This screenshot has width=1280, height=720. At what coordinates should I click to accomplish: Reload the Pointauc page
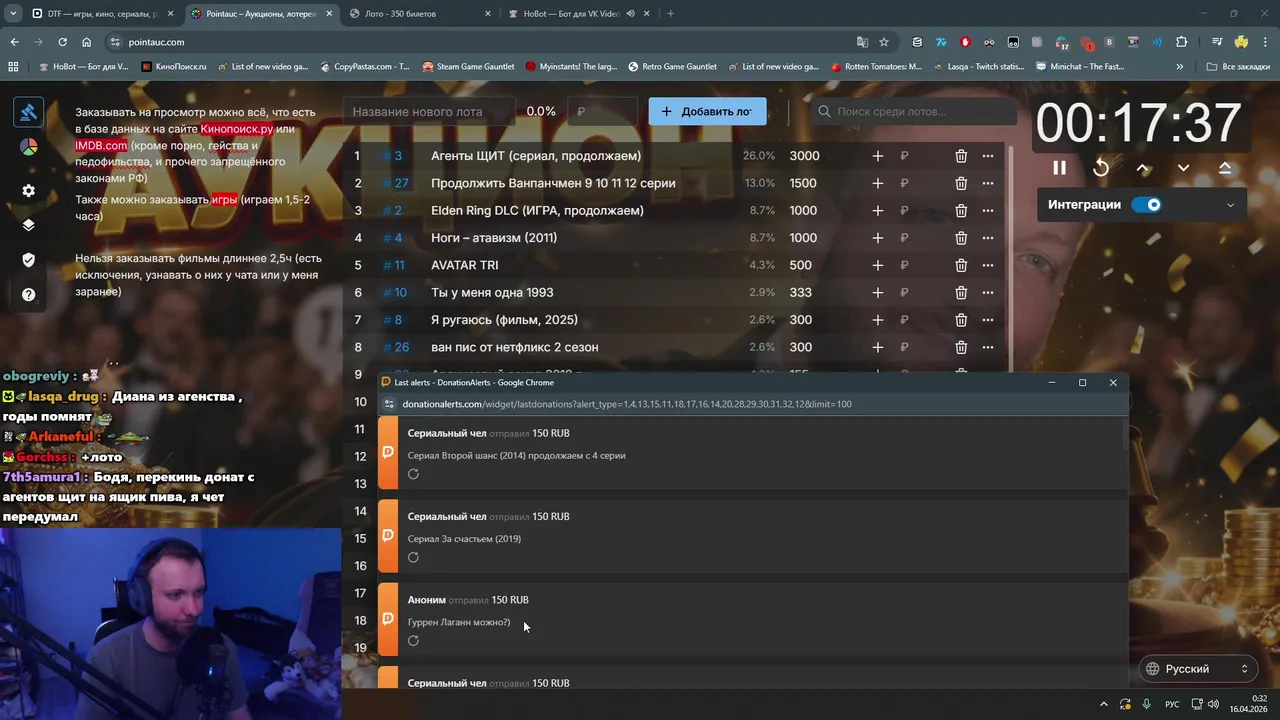(62, 42)
